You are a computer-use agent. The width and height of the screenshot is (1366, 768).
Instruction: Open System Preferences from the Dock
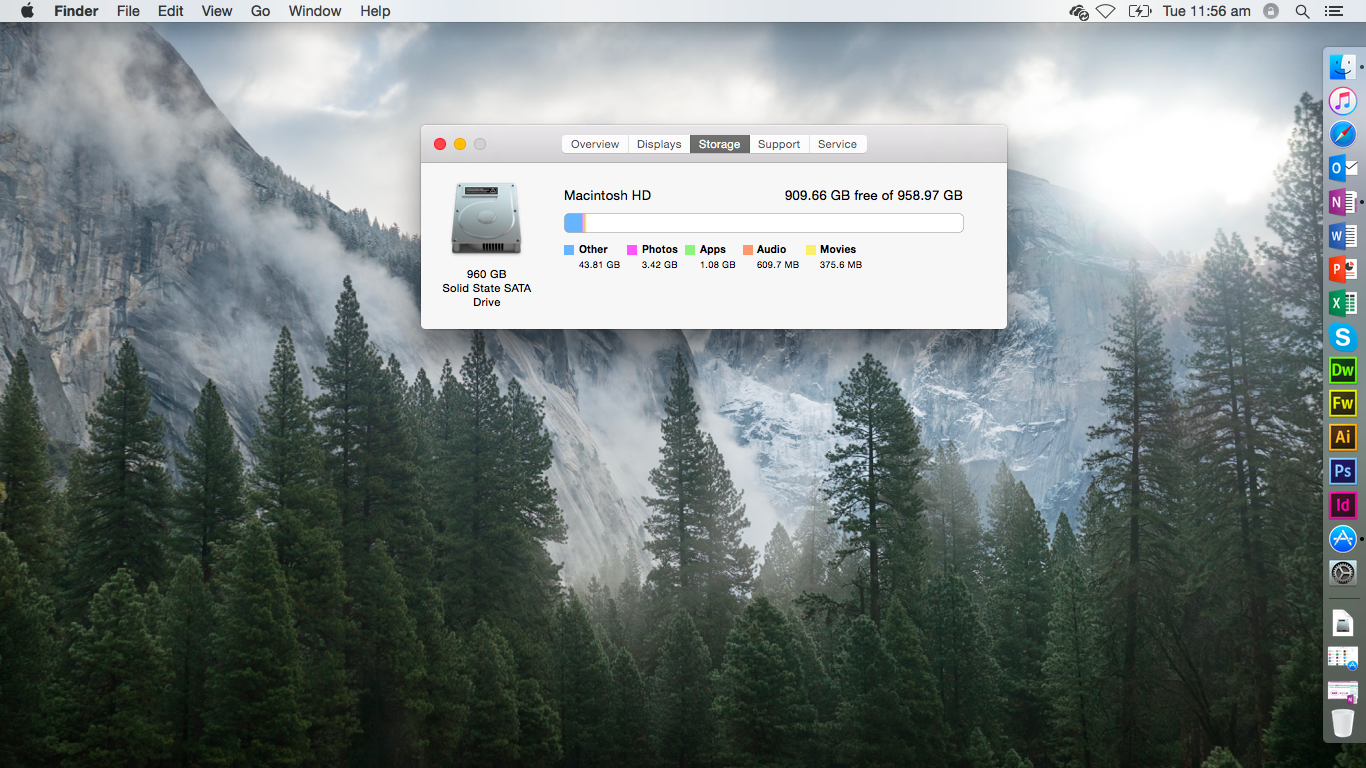click(x=1342, y=573)
